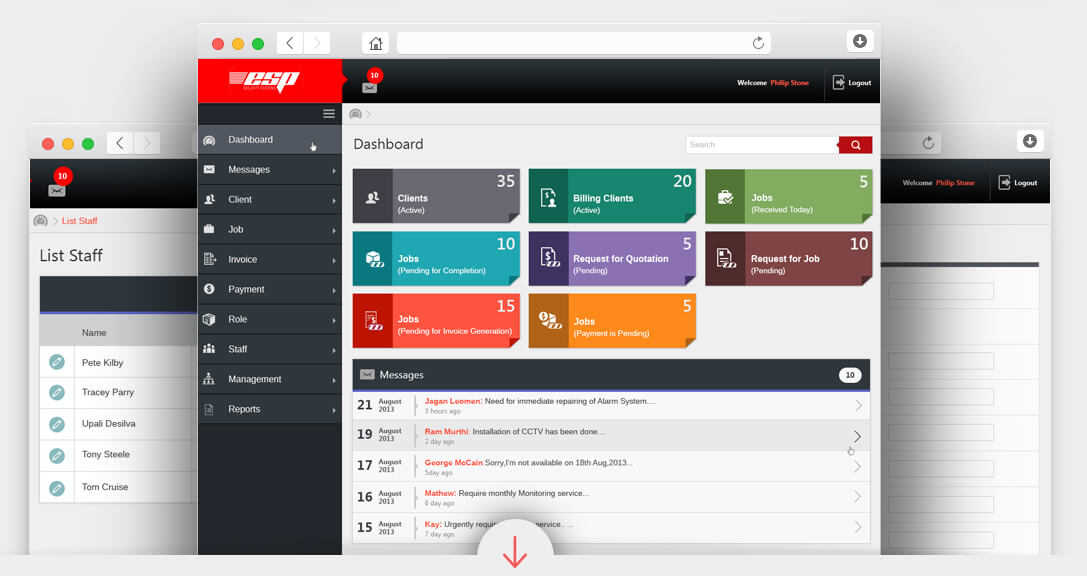Edit Upali Desilva row pencil icon
This screenshot has height=576, width=1087.
(57, 423)
